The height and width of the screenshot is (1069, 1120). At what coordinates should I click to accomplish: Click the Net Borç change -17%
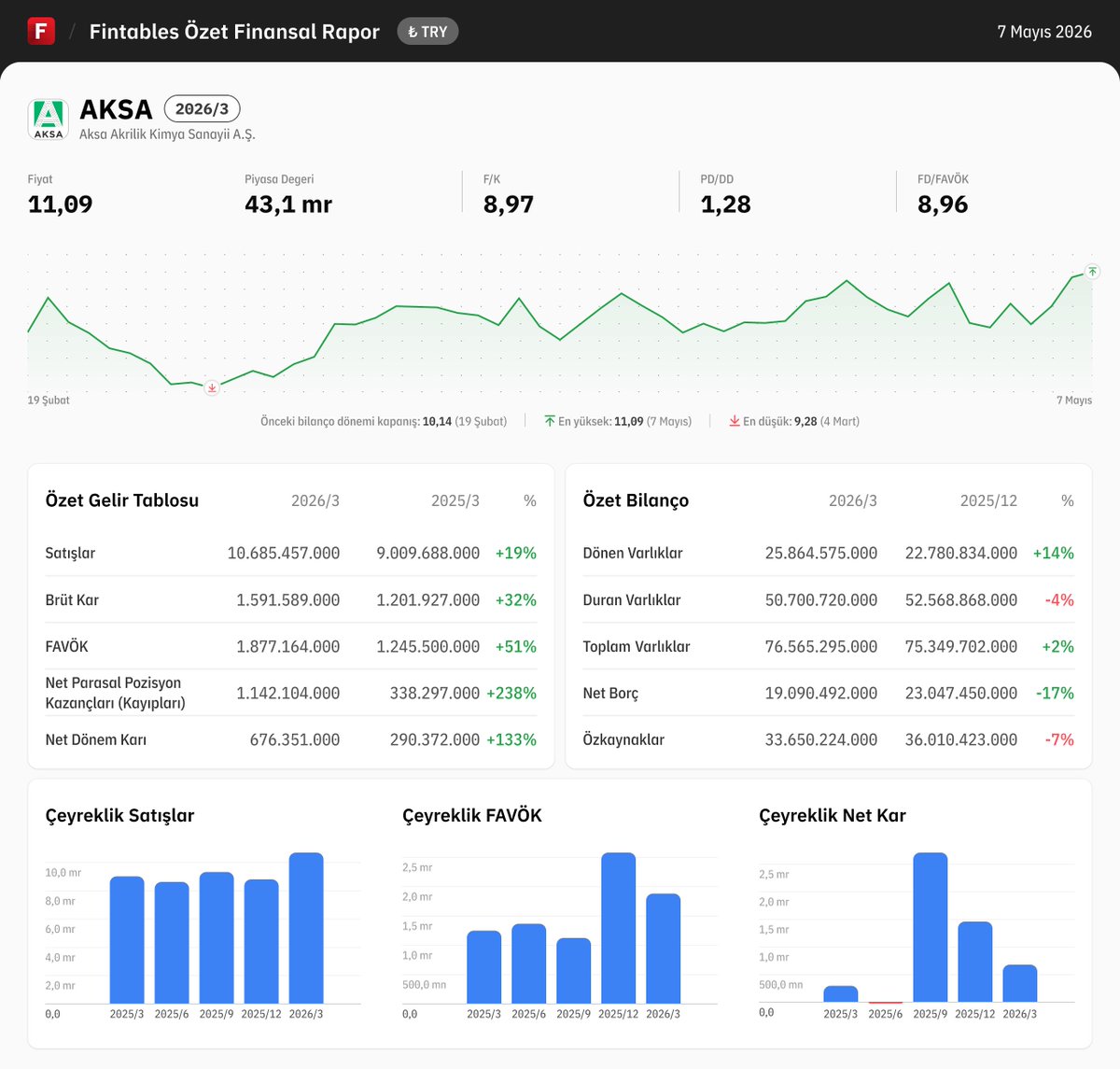click(x=1055, y=694)
